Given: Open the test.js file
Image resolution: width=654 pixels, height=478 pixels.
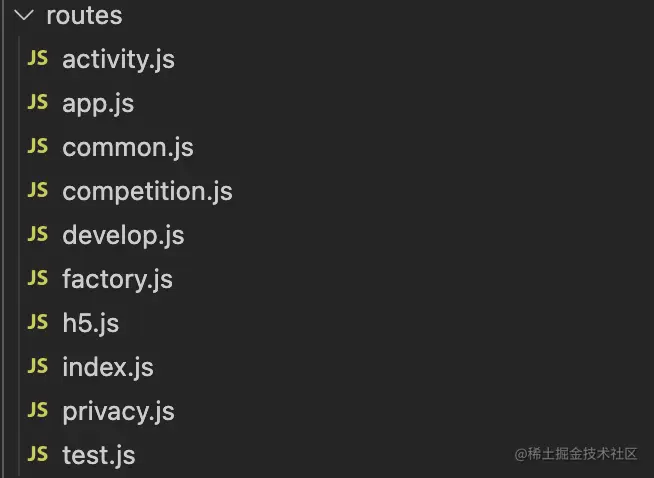Looking at the screenshot, I should click(x=98, y=455).
